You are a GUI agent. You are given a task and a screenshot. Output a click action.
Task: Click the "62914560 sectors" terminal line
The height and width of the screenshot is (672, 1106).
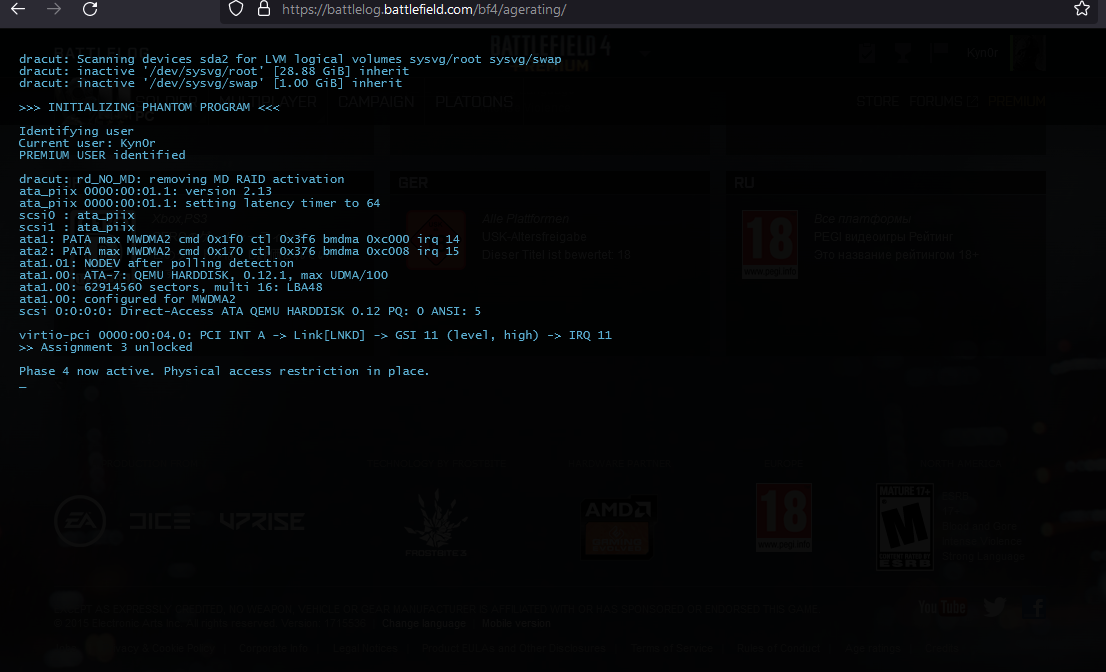point(171,287)
